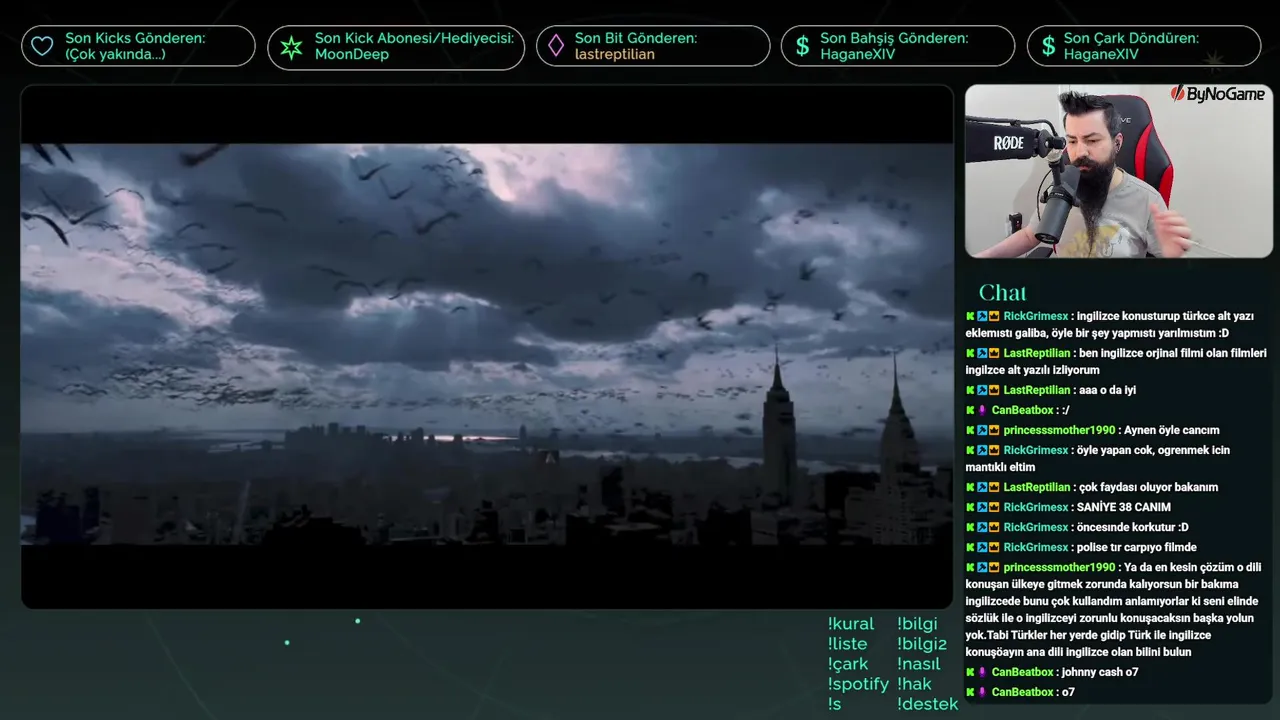Click the purple badge beside the CanBeatbox ':/' message
Screen dimensions: 1280x720
coord(983,410)
